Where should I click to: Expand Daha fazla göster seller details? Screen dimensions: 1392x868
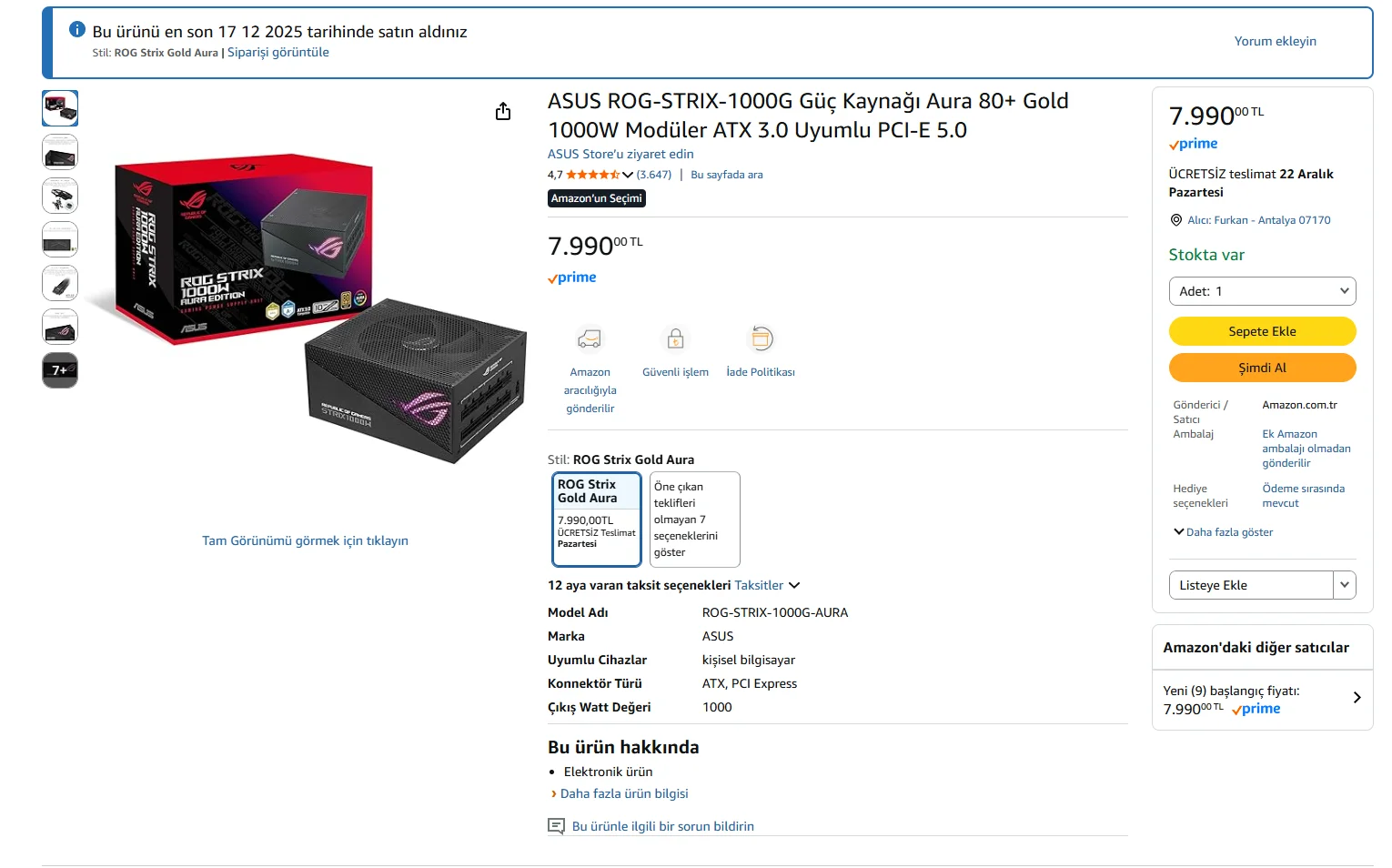pos(1224,532)
